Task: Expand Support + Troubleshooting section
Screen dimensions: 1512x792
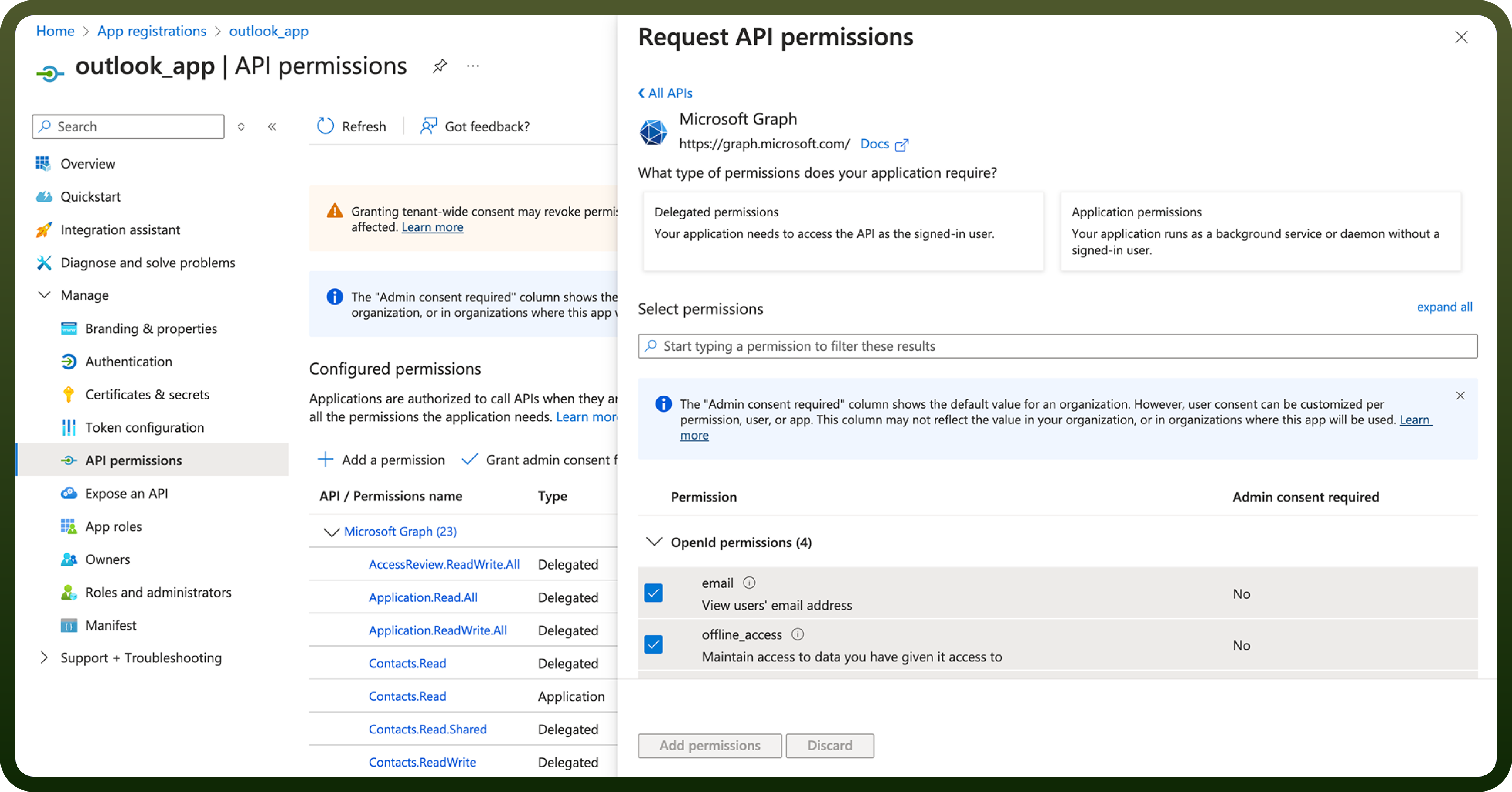Action: [x=44, y=657]
